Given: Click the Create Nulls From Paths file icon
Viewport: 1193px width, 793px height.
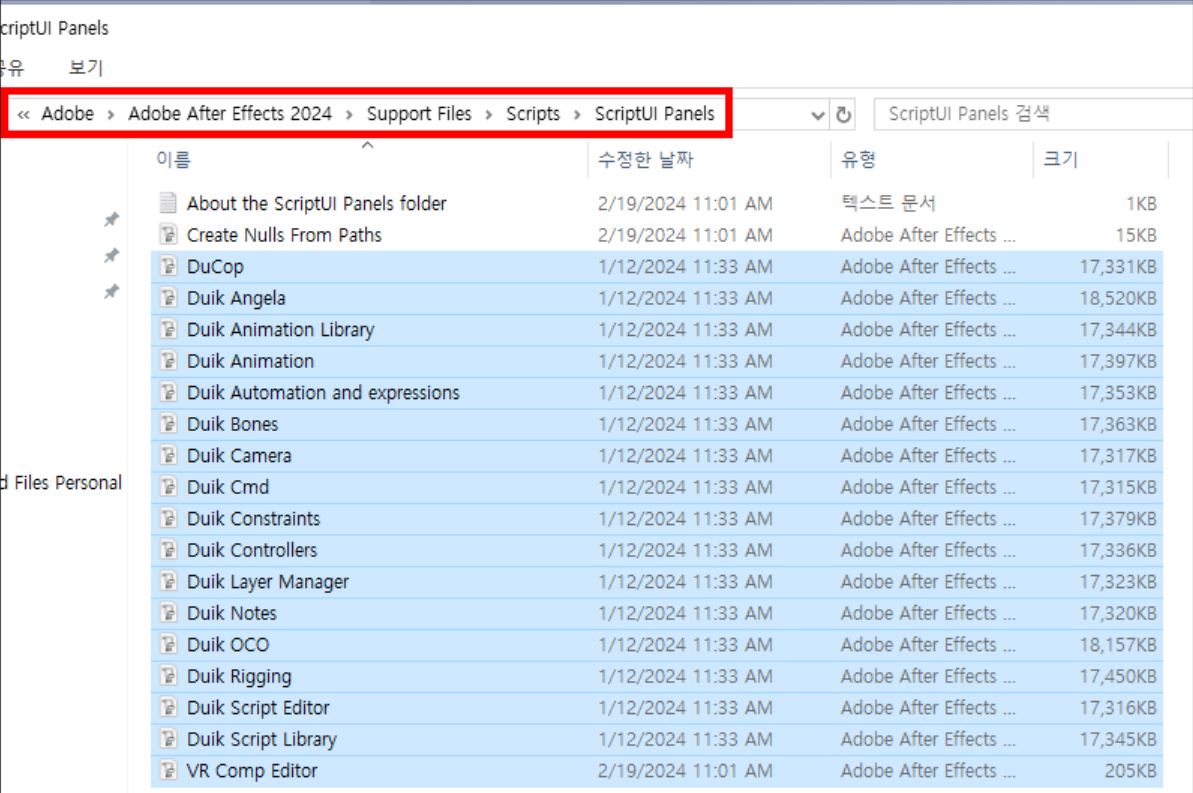Looking at the screenshot, I should click(x=168, y=234).
